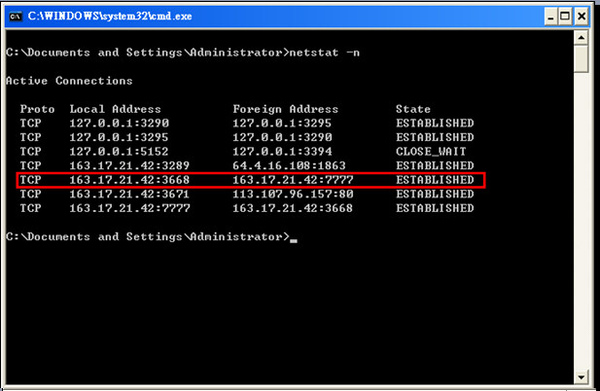Click the Proto column header
600x391 pixels.
[x=37, y=109]
